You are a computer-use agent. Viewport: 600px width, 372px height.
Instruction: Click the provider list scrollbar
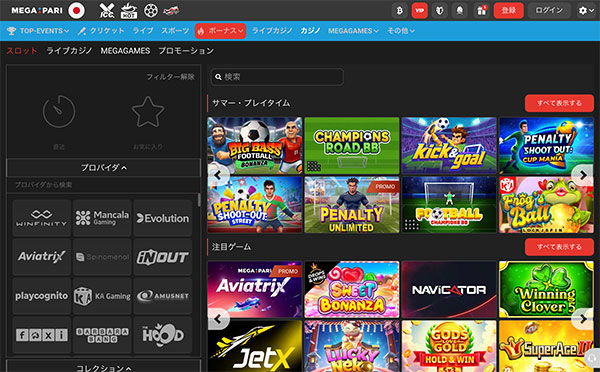(199, 200)
